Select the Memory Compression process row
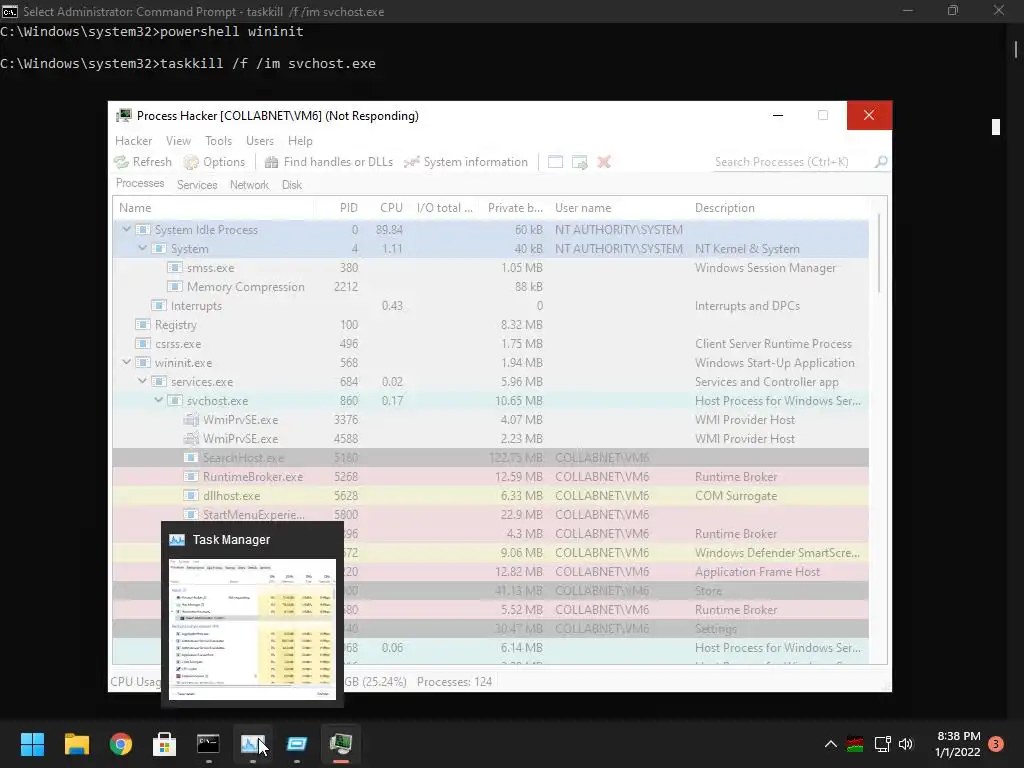 490,287
